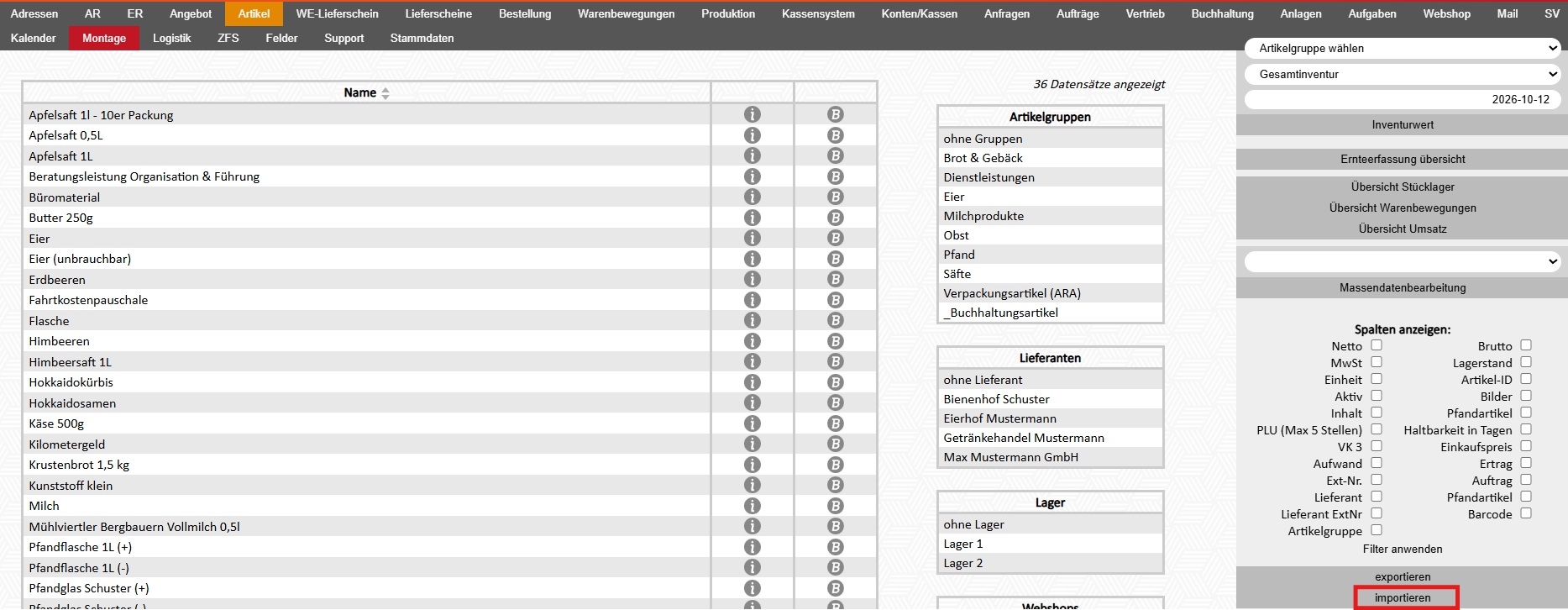Click Filter anwenden
1568x610 pixels.
point(1403,550)
